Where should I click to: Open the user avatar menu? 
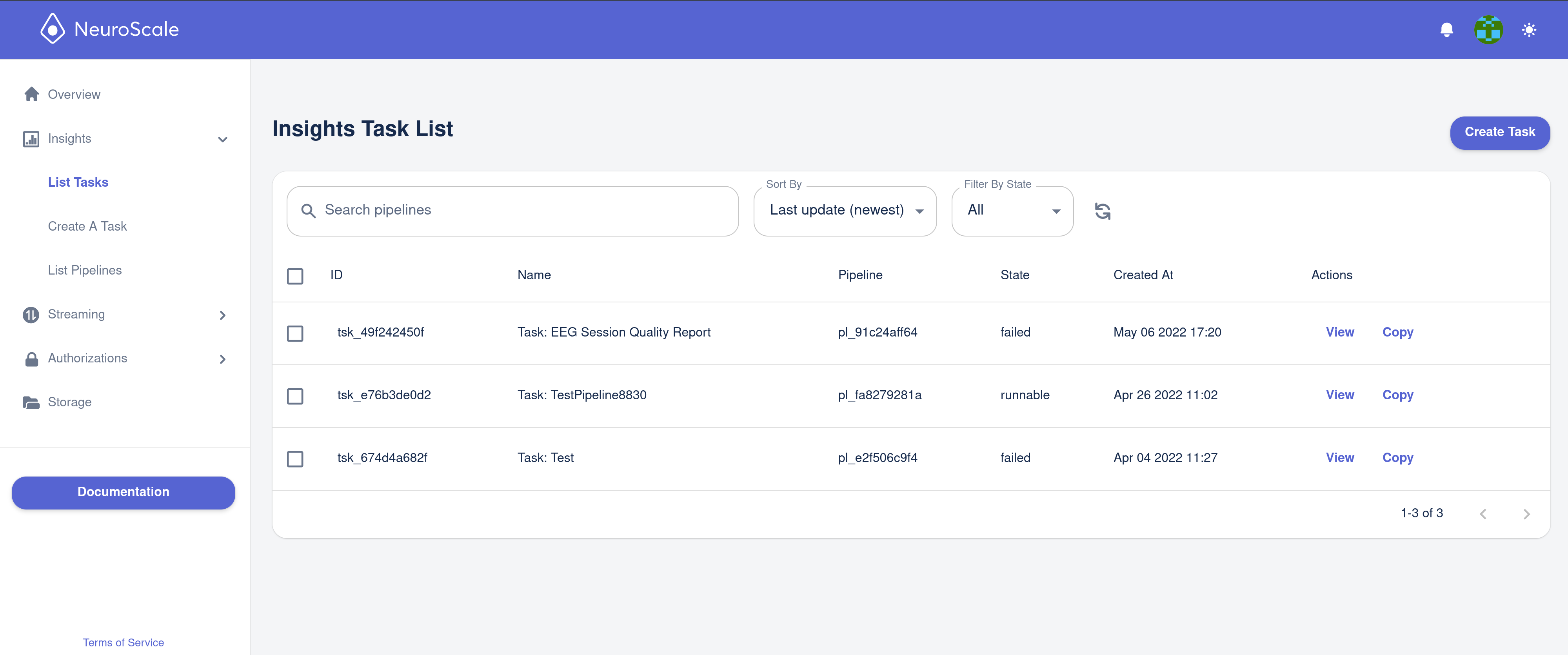pyautogui.click(x=1488, y=30)
